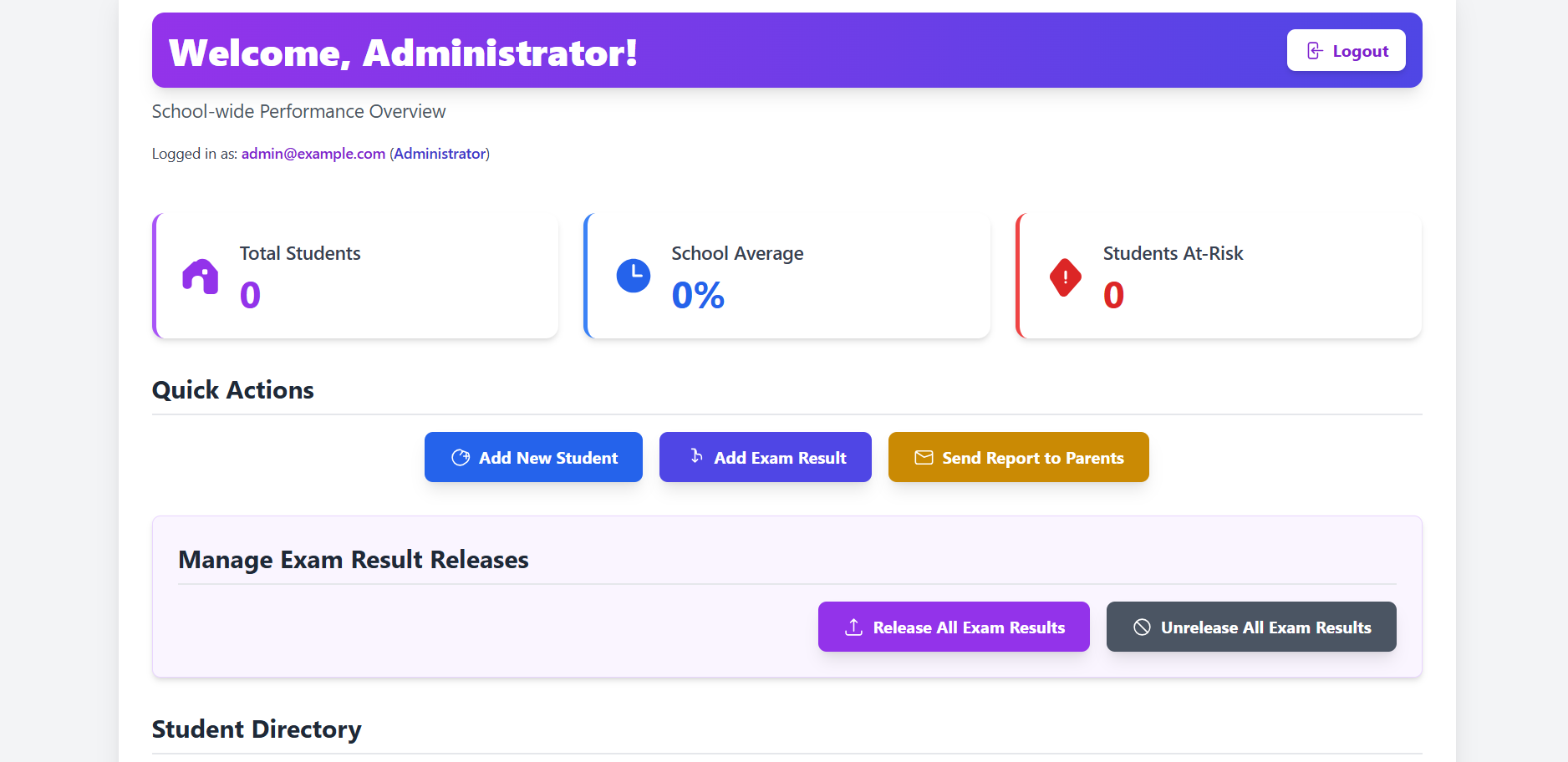
Task: Click the admin@example.com email text
Action: pyautogui.click(x=313, y=154)
